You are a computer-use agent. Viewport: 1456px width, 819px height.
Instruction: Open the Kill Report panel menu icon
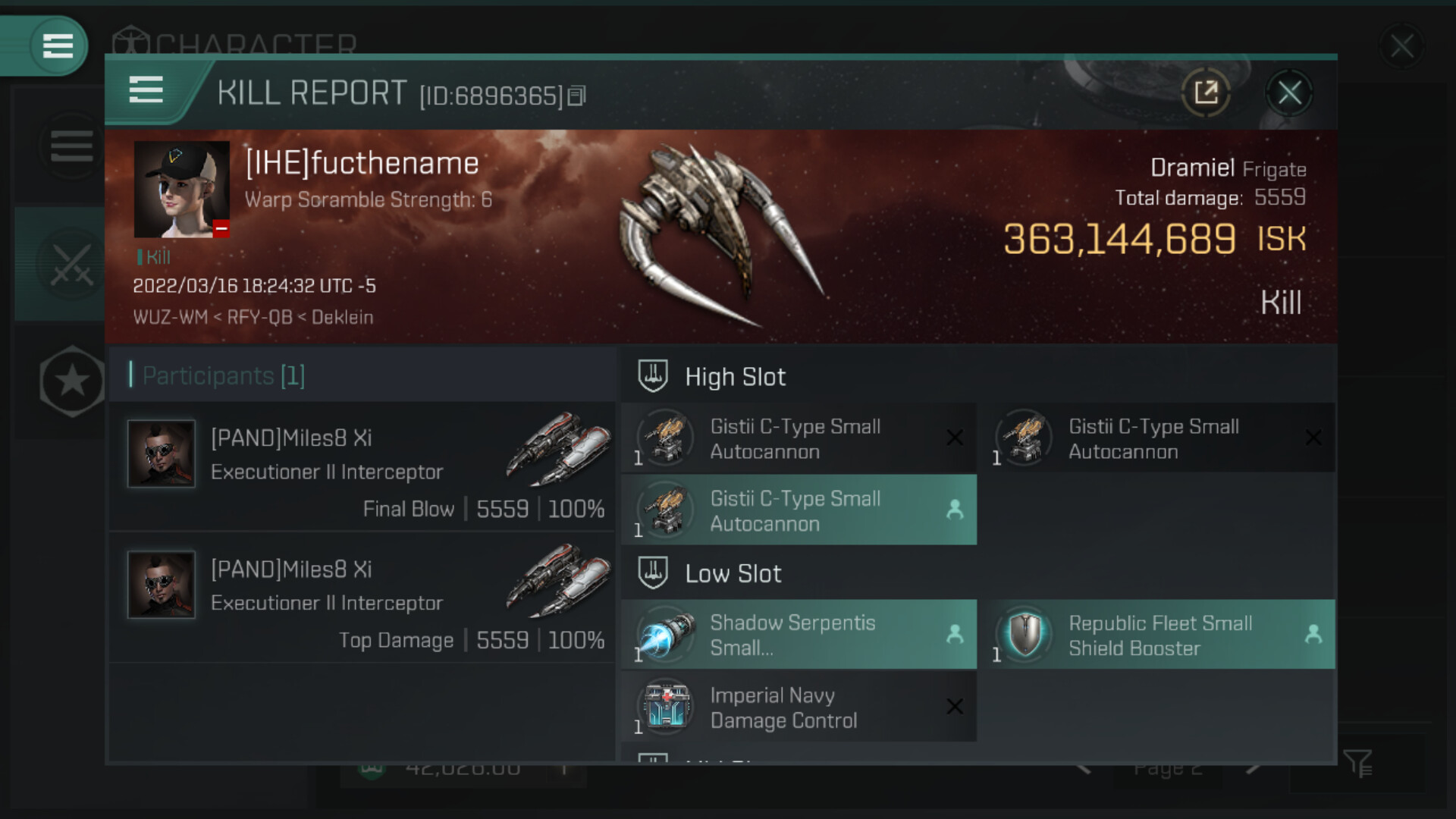146,90
